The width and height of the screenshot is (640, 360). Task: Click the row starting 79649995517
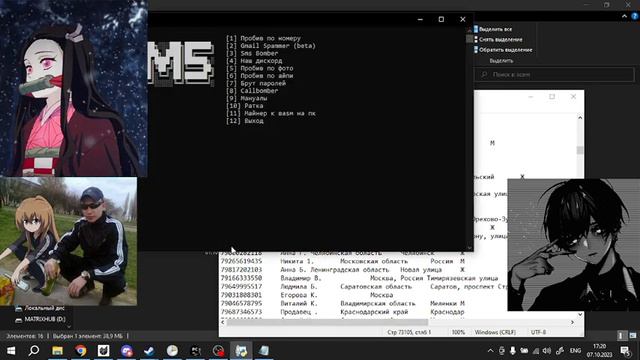pos(363,287)
